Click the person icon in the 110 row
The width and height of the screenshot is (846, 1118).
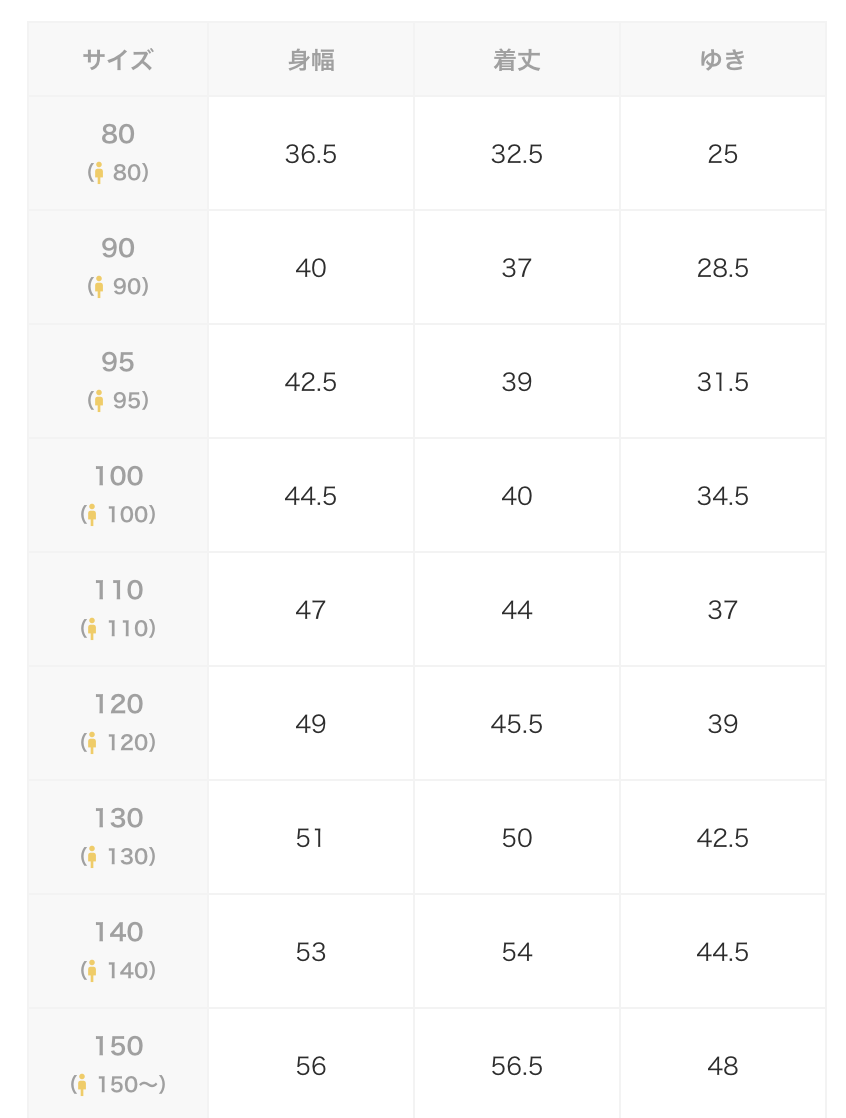click(x=92, y=629)
